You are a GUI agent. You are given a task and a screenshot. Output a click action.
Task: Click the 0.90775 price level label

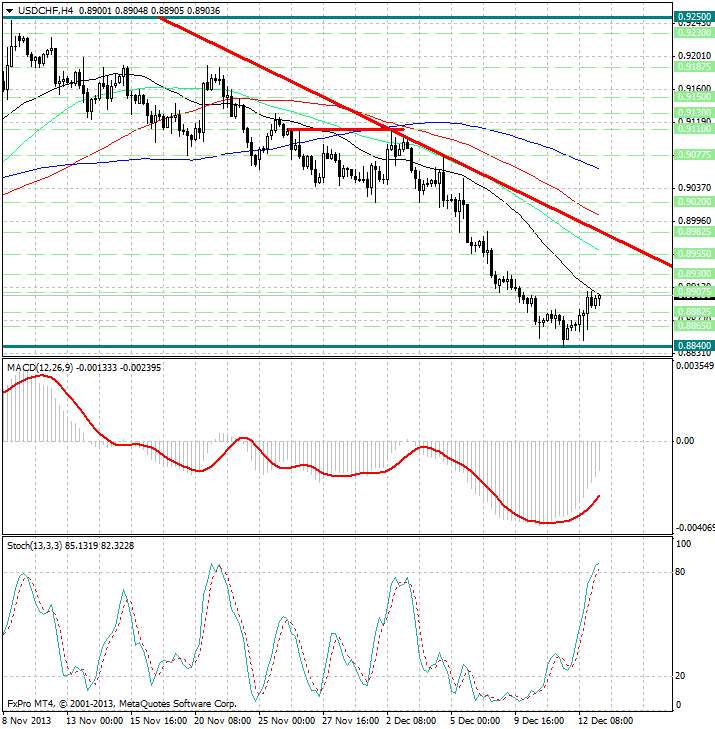(694, 154)
